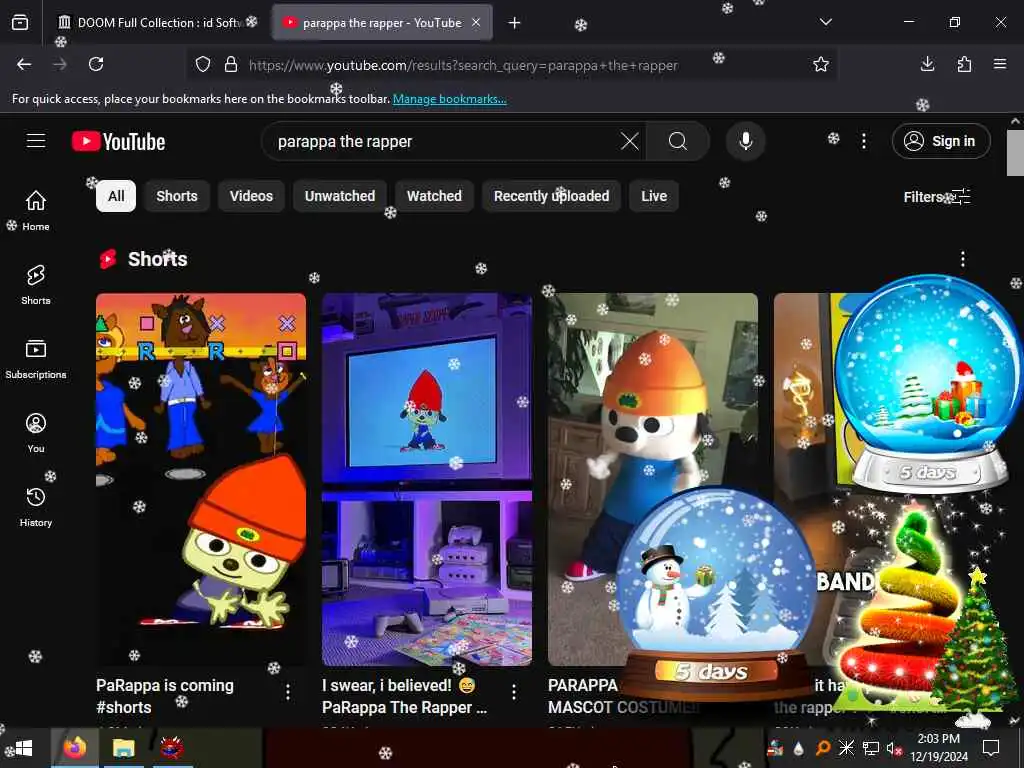This screenshot has height=768, width=1024.
Task: List all tabs dropdown arrow
Action: click(825, 23)
